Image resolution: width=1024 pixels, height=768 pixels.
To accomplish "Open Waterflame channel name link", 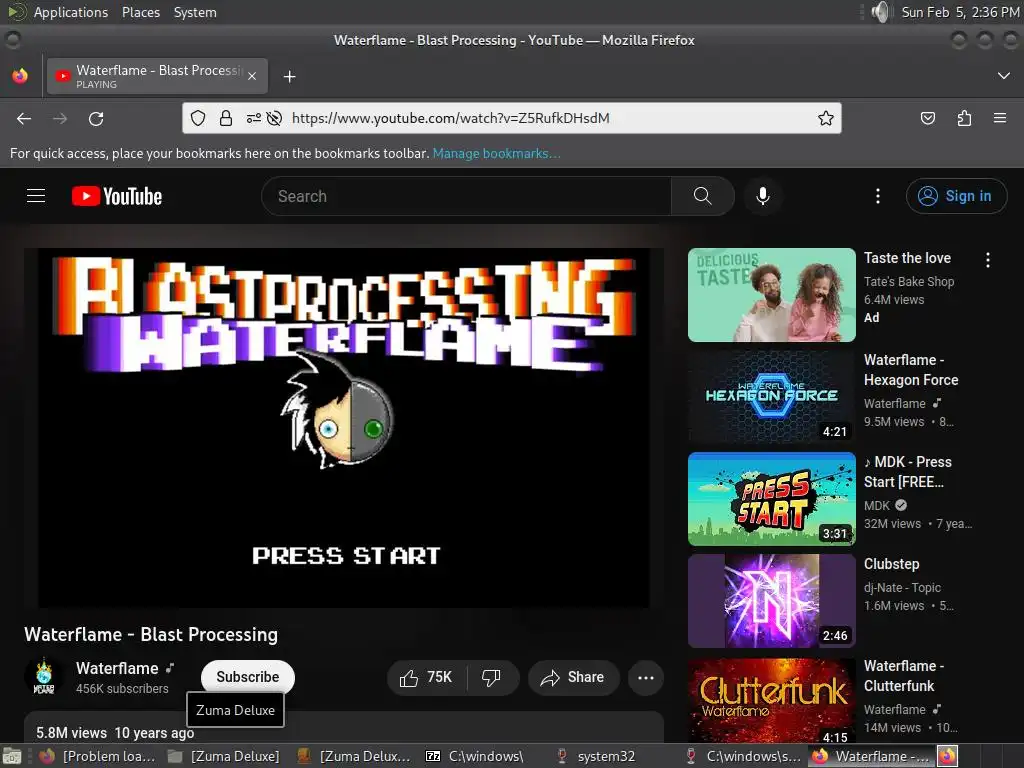I will tap(117, 668).
